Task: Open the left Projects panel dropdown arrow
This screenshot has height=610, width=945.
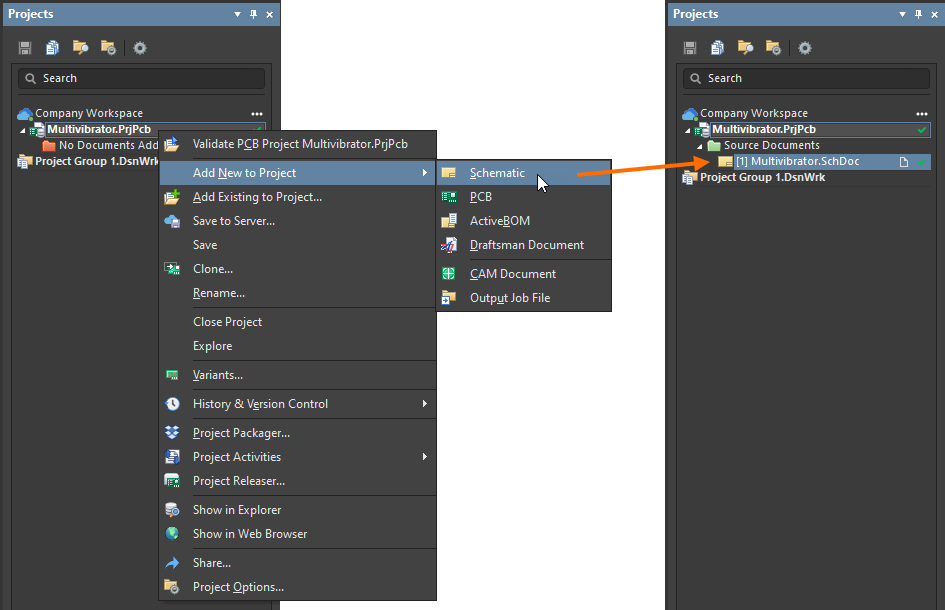Action: coord(237,15)
